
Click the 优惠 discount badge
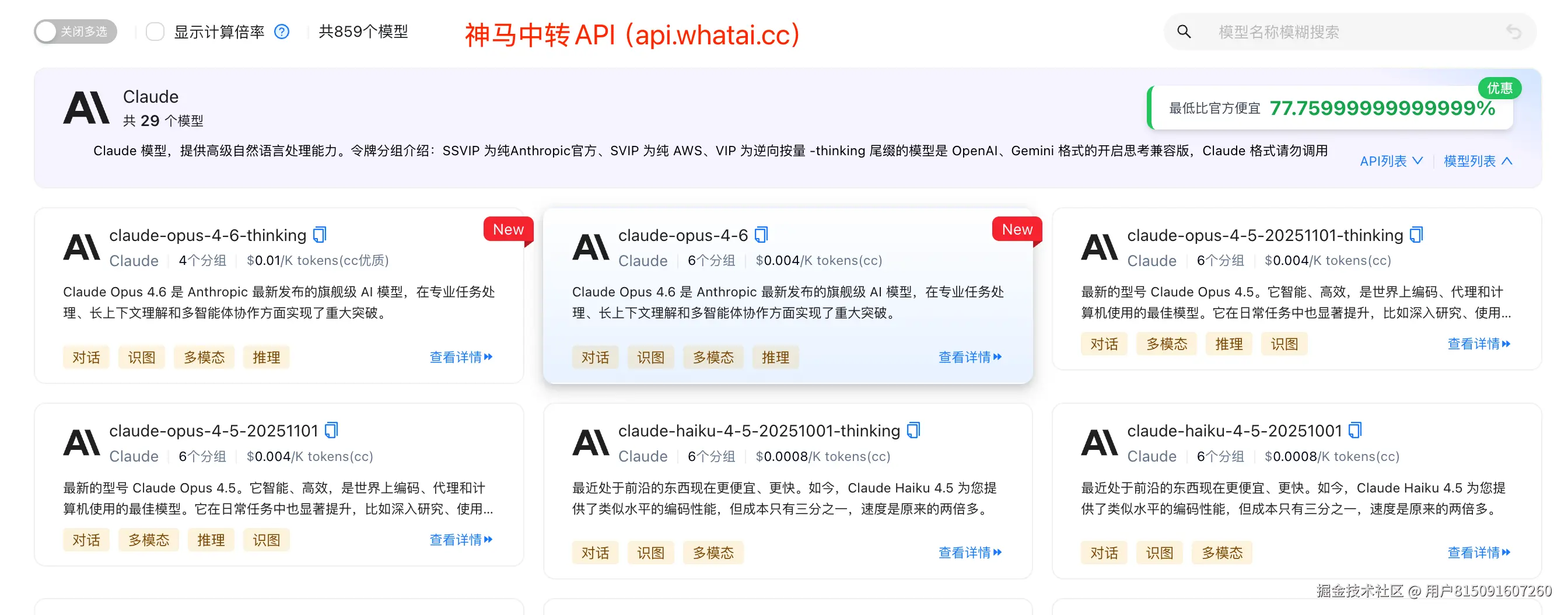pos(1499,88)
